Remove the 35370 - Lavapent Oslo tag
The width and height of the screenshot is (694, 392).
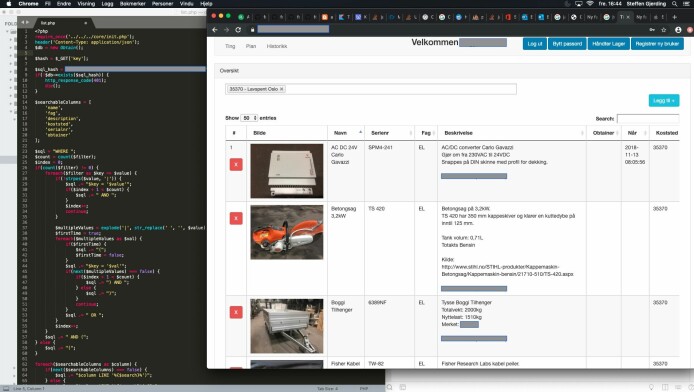tap(281, 89)
